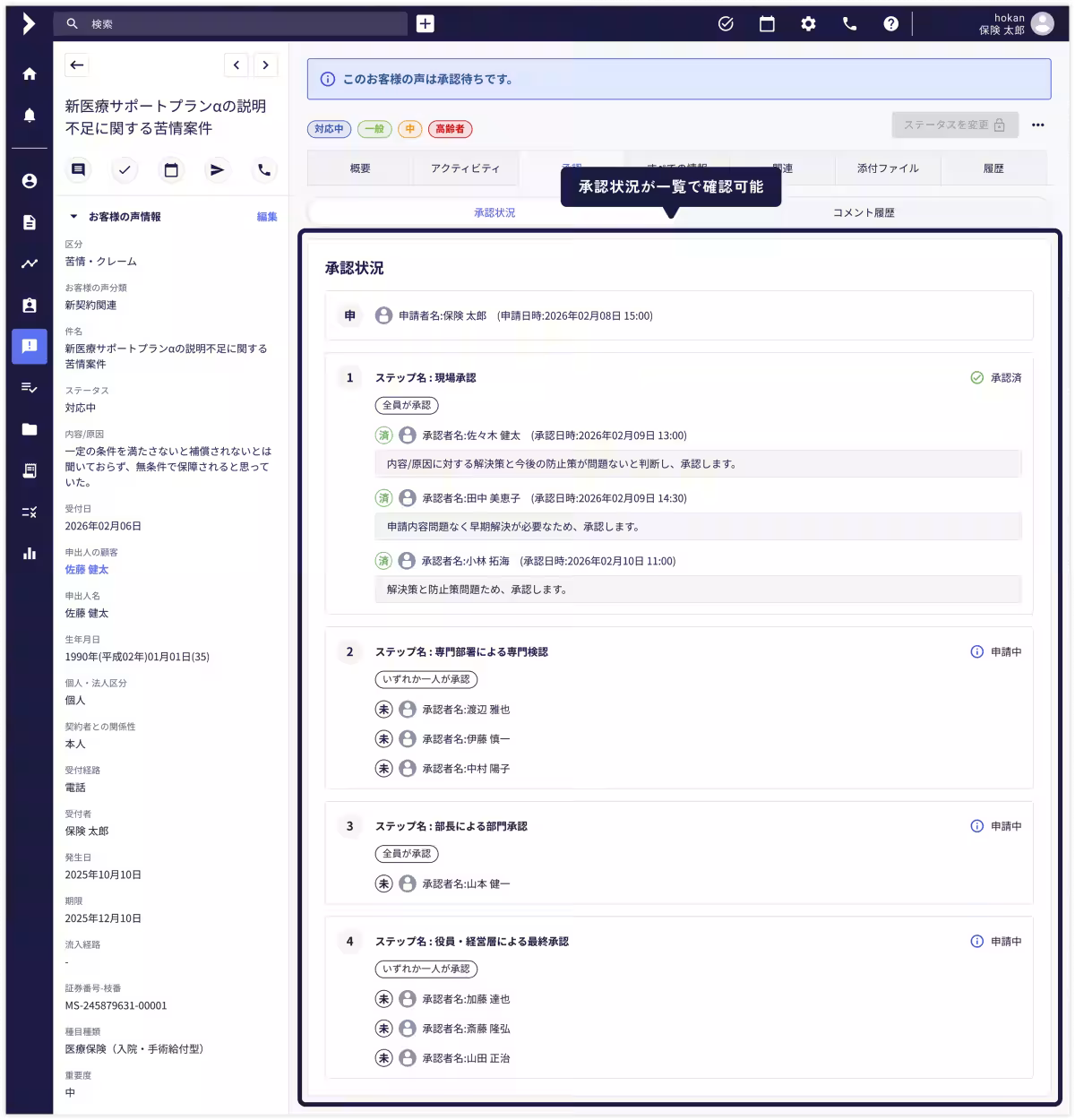Click the send icon under the case title
This screenshot has width=1075, height=1120.
(218, 170)
